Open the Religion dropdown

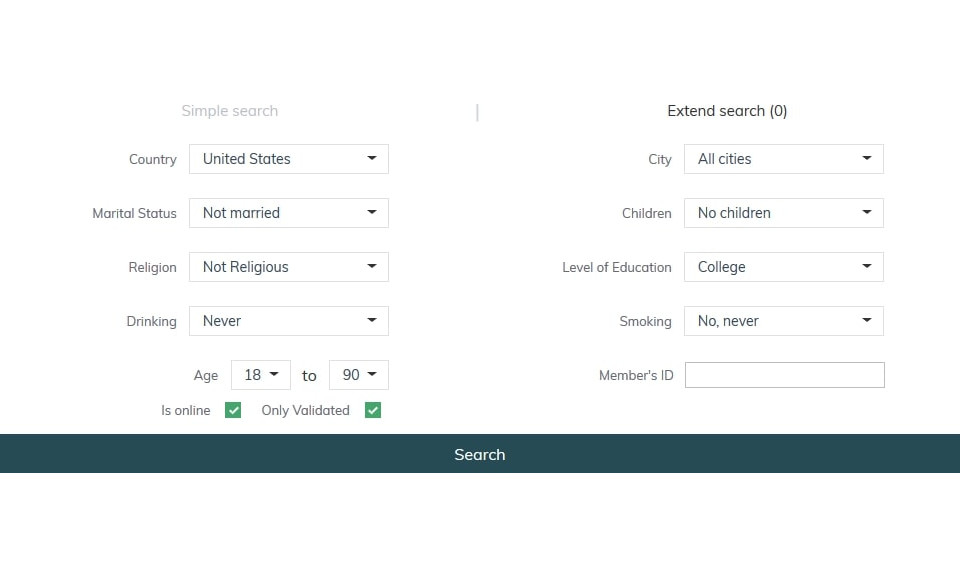click(x=288, y=267)
